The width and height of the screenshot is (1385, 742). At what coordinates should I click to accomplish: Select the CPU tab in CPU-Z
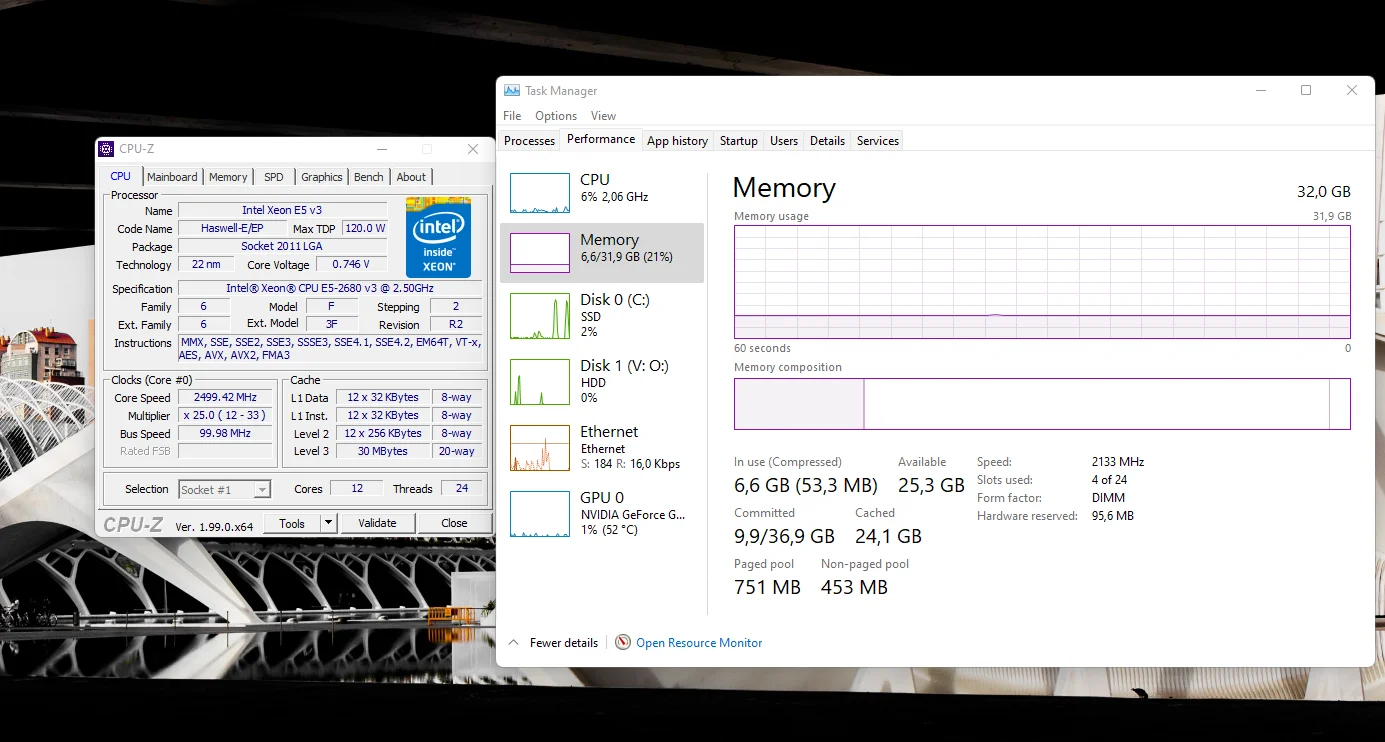click(120, 176)
